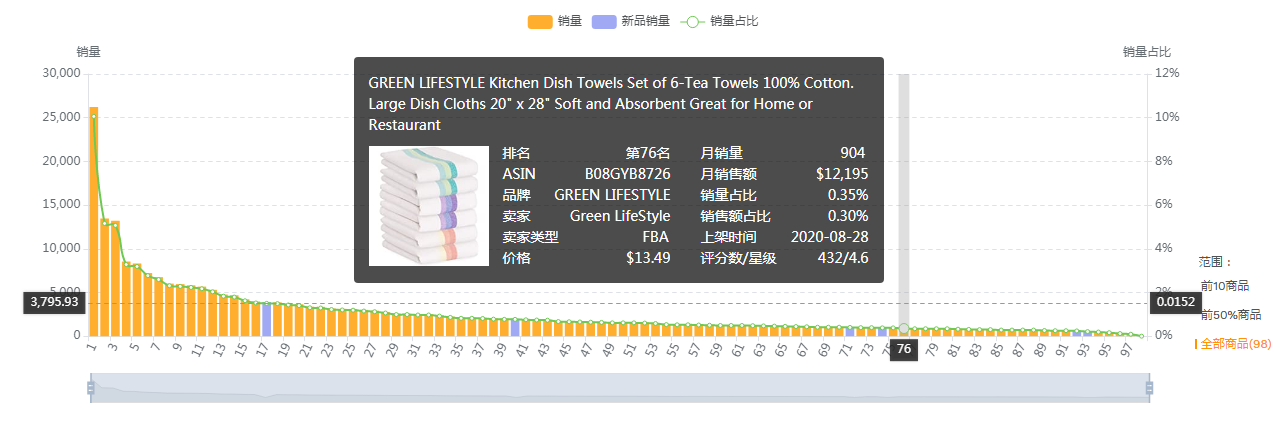
Task: Click the listing date 2020-08-28
Action: (829, 237)
